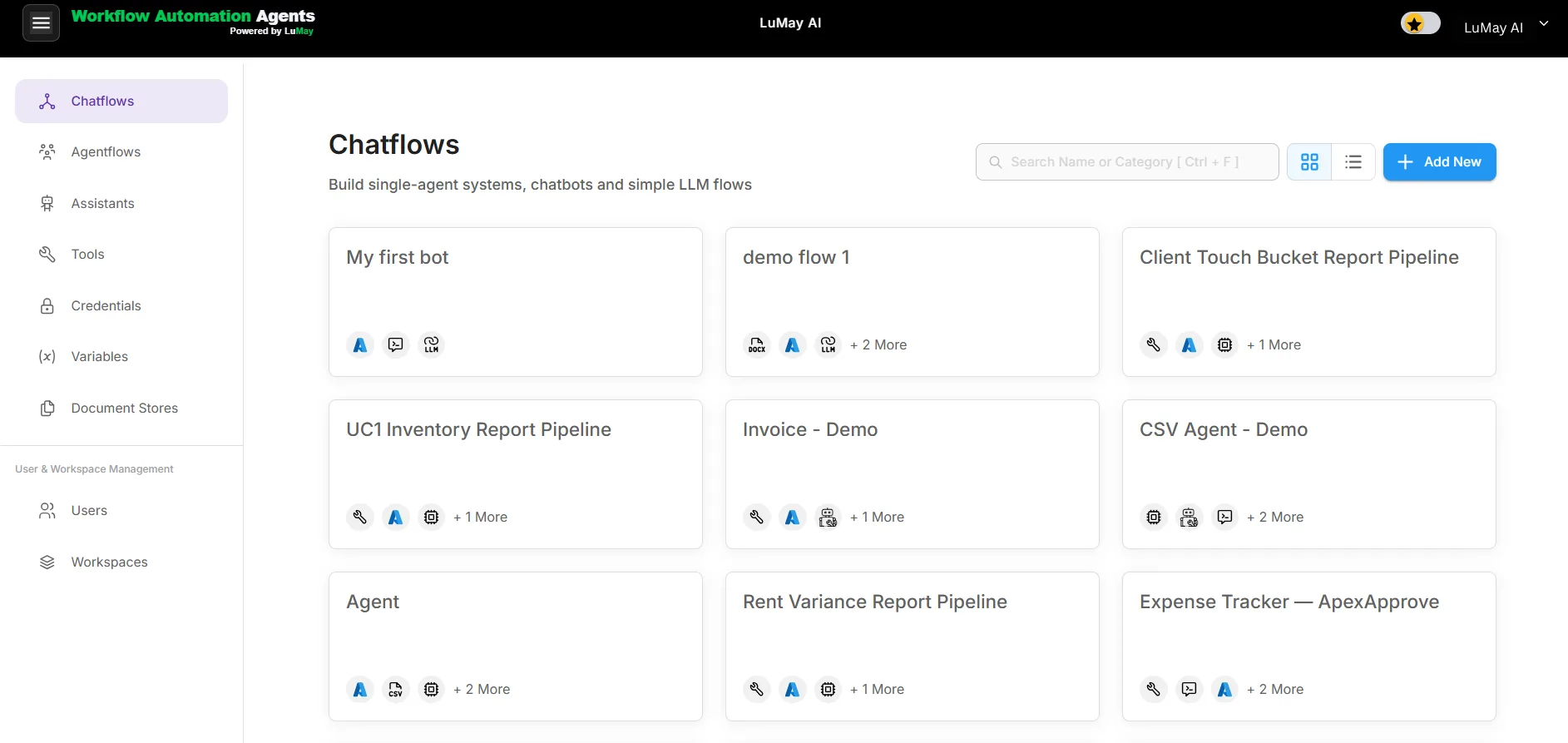Toggle the dark mode star switch
The width and height of the screenshot is (1568, 743).
[1420, 23]
